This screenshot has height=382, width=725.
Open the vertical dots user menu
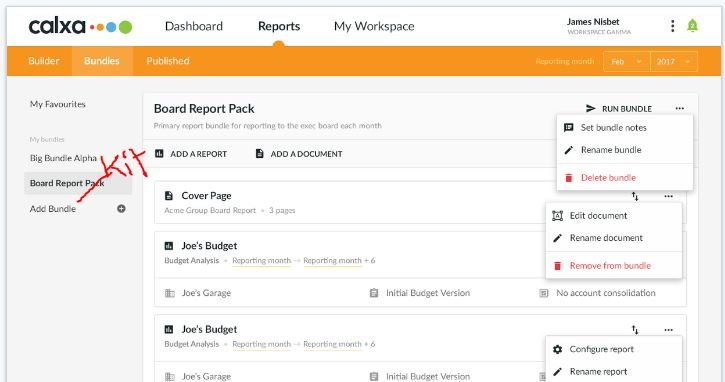click(672, 26)
